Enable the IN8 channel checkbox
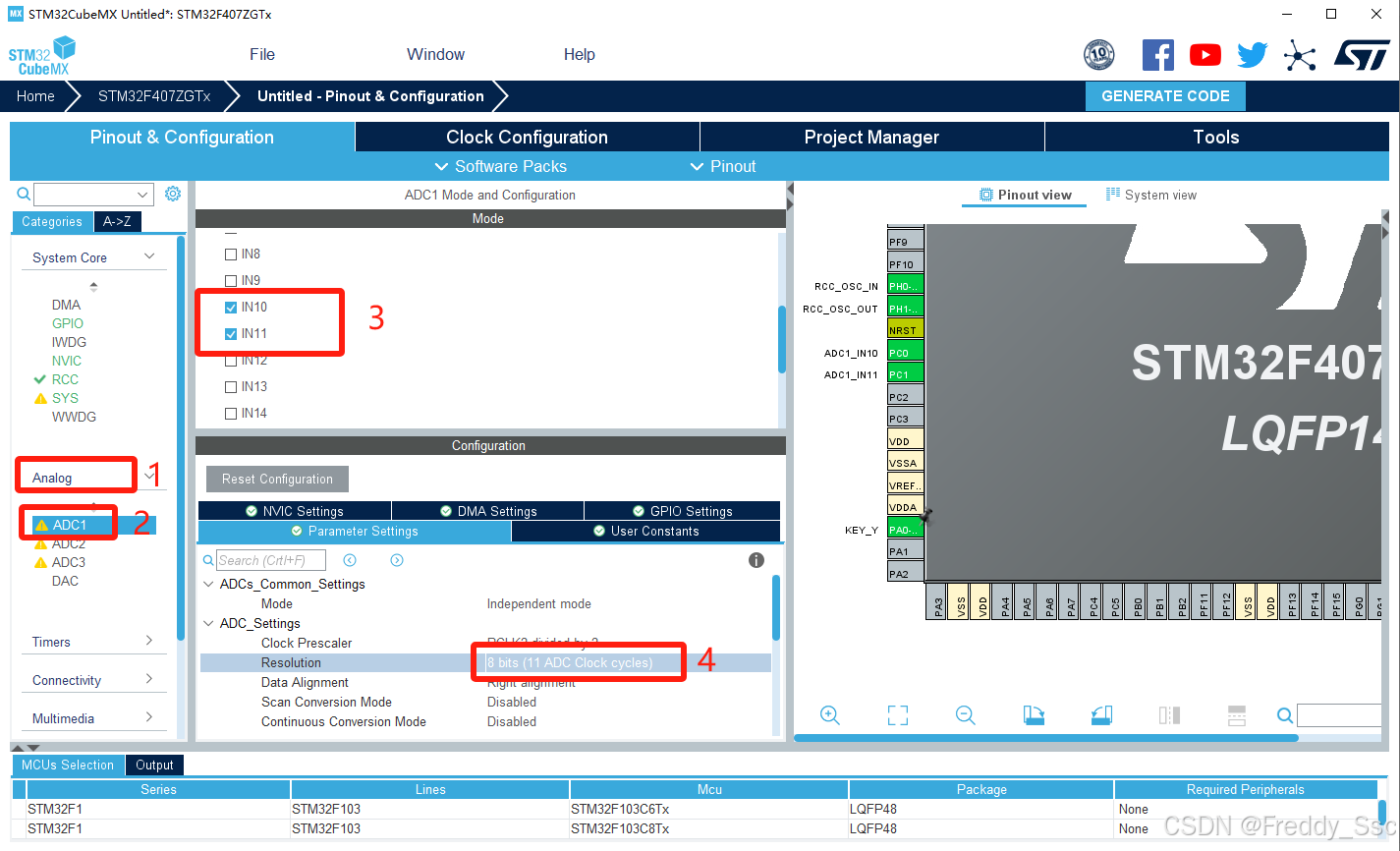The height and width of the screenshot is (851, 1400). point(231,254)
